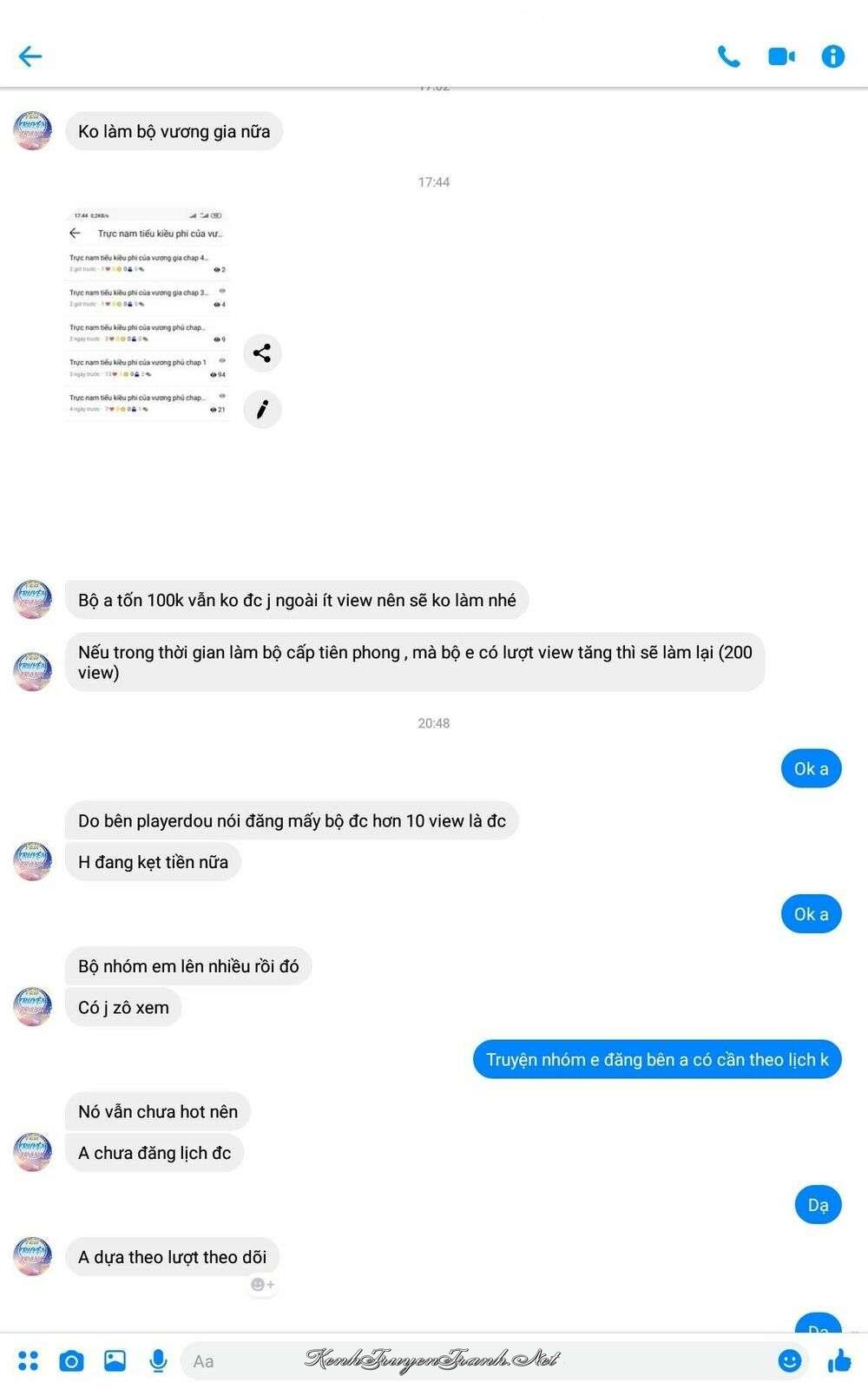The height and width of the screenshot is (1389, 868).
Task: Tap message "Truyện nhóm e đăng bên a"
Action: click(657, 1059)
